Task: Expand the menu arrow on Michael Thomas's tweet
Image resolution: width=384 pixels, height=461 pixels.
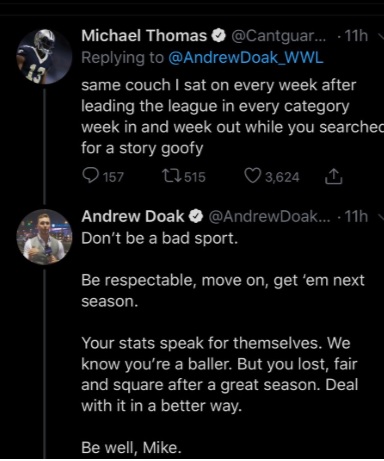Action: tap(381, 36)
